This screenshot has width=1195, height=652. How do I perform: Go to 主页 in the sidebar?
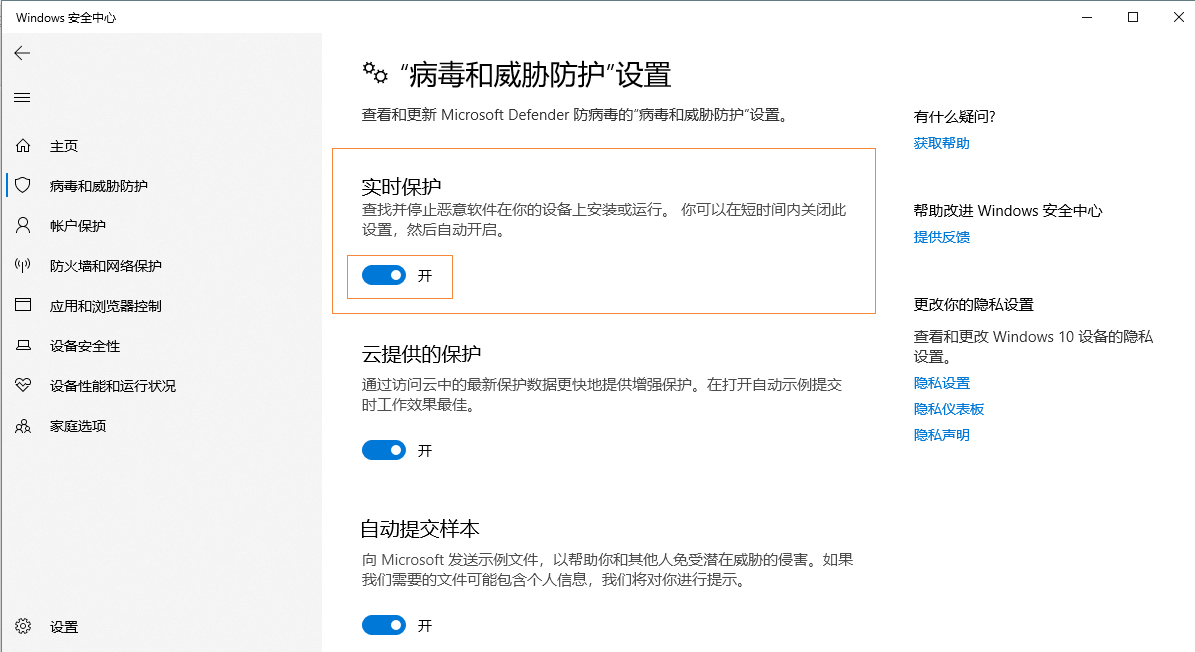coord(64,146)
